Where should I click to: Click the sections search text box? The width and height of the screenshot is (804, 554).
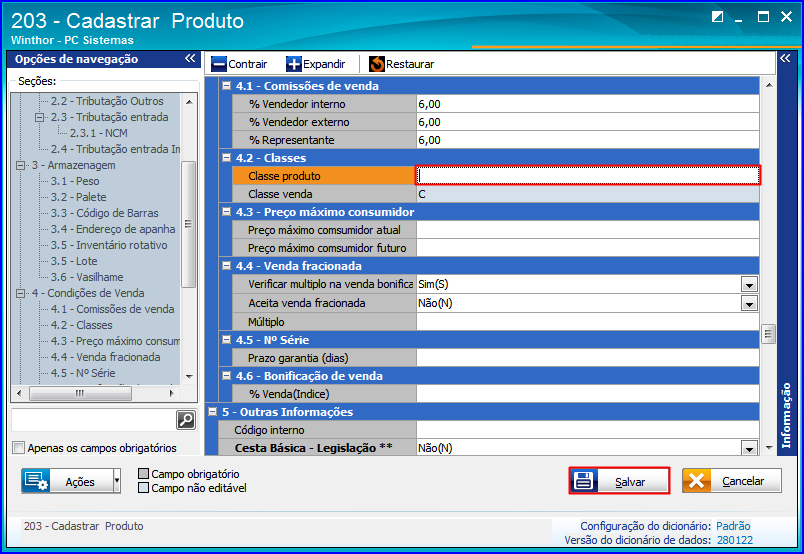click(x=93, y=420)
